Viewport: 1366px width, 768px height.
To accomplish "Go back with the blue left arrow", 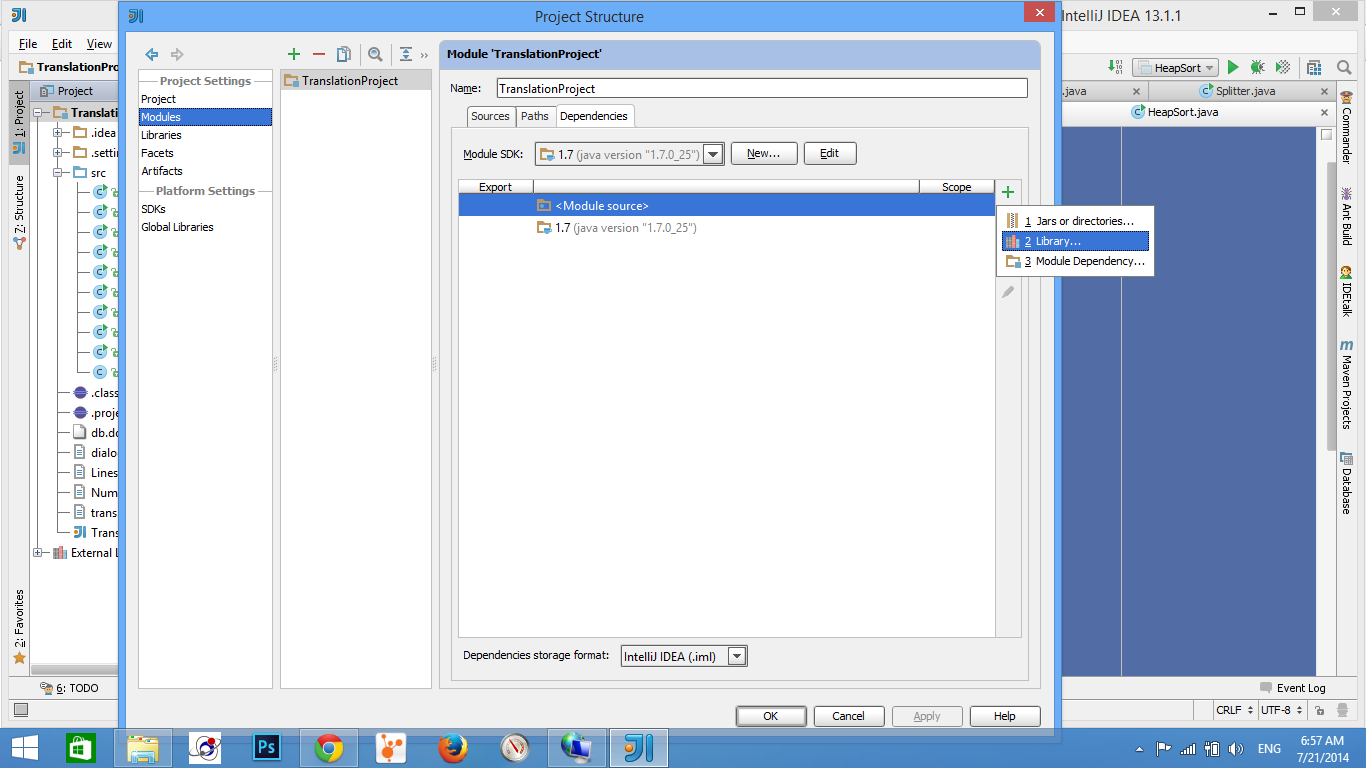I will pos(152,54).
